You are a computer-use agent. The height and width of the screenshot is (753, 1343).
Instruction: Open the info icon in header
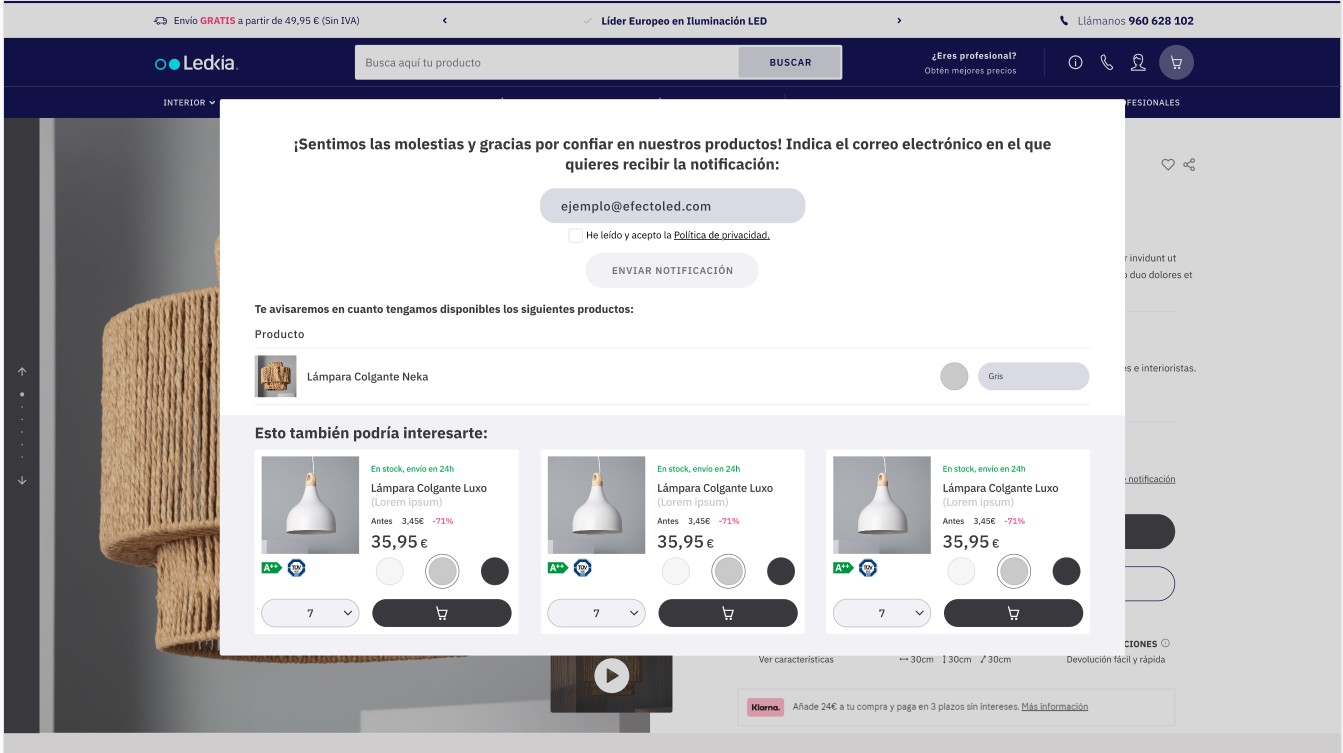click(x=1076, y=63)
